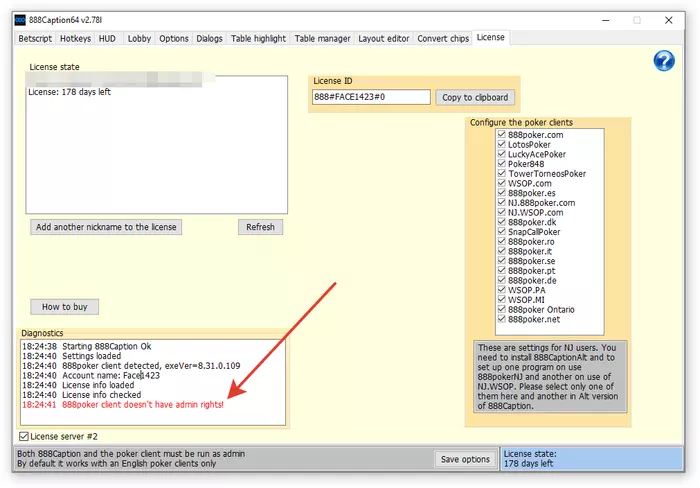Switch to Convert chips tab
Screen dimensions: 700x488
click(x=443, y=39)
